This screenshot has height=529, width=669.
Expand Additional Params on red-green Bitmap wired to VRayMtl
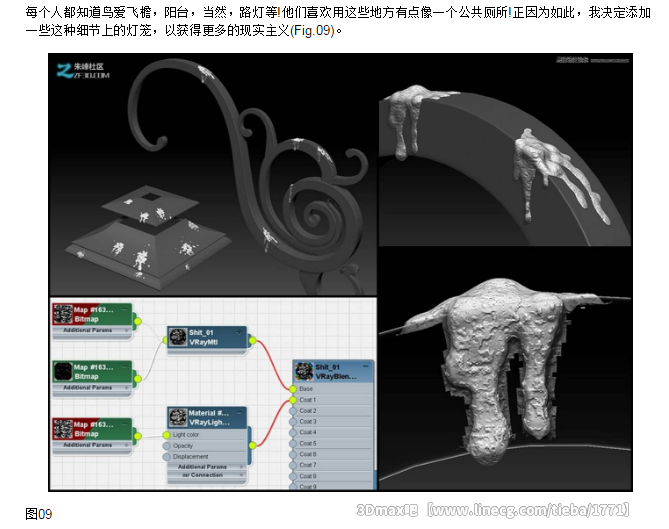pyautogui.click(x=127, y=330)
